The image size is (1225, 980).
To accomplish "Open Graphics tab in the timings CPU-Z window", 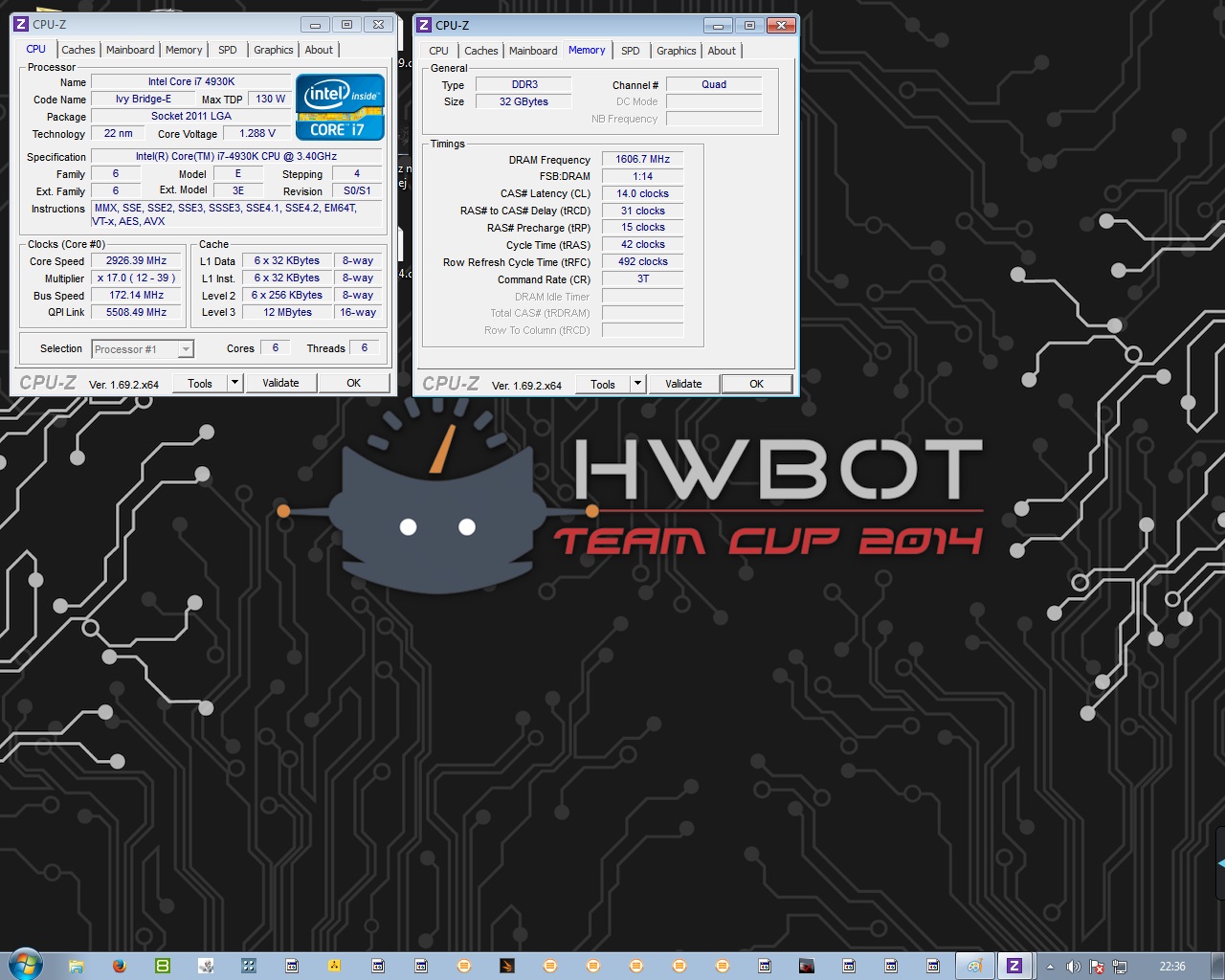I will (677, 51).
